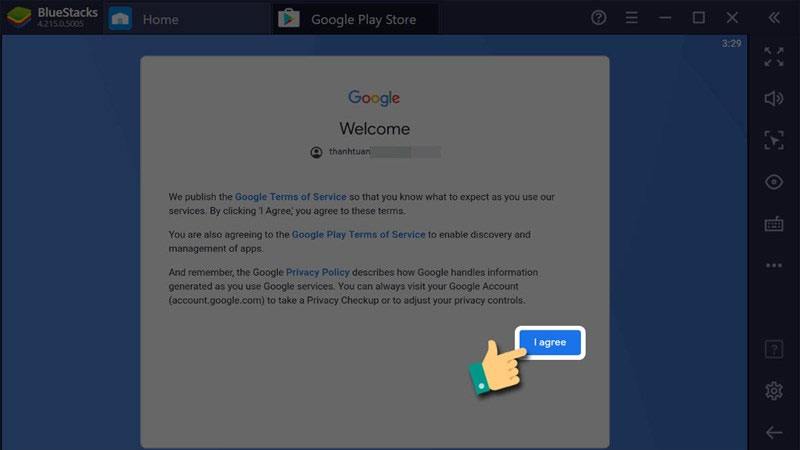Image resolution: width=800 pixels, height=450 pixels.
Task: Click the I agree button
Action: (x=550, y=342)
